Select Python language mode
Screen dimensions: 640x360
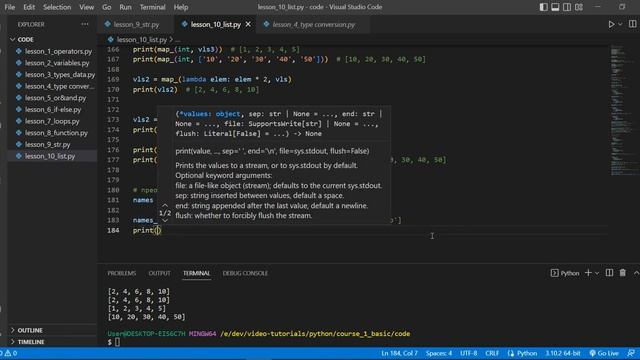point(522,353)
